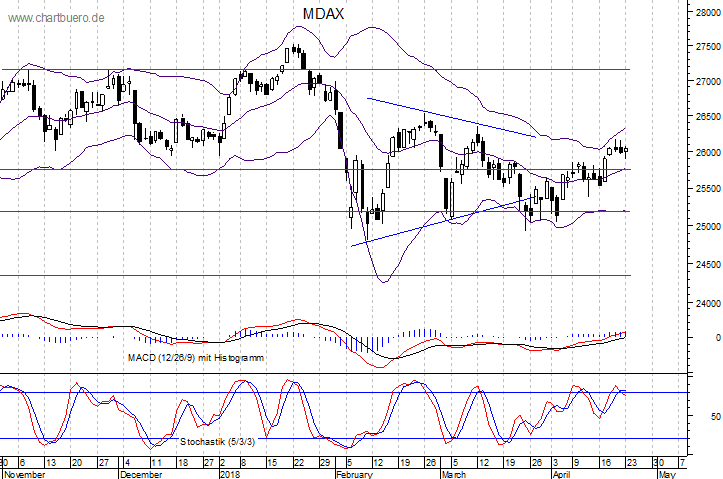723x479 pixels.
Task: Click date tick 7 in May
Action: [682, 463]
